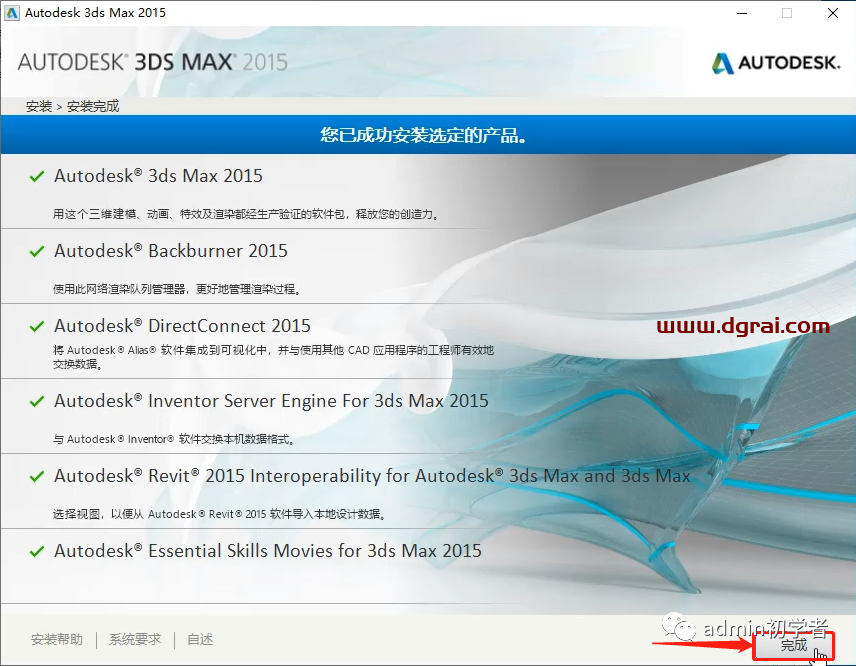
Task: Click checkmark beside Autodesk Backburner 2015
Action: pos(37,251)
